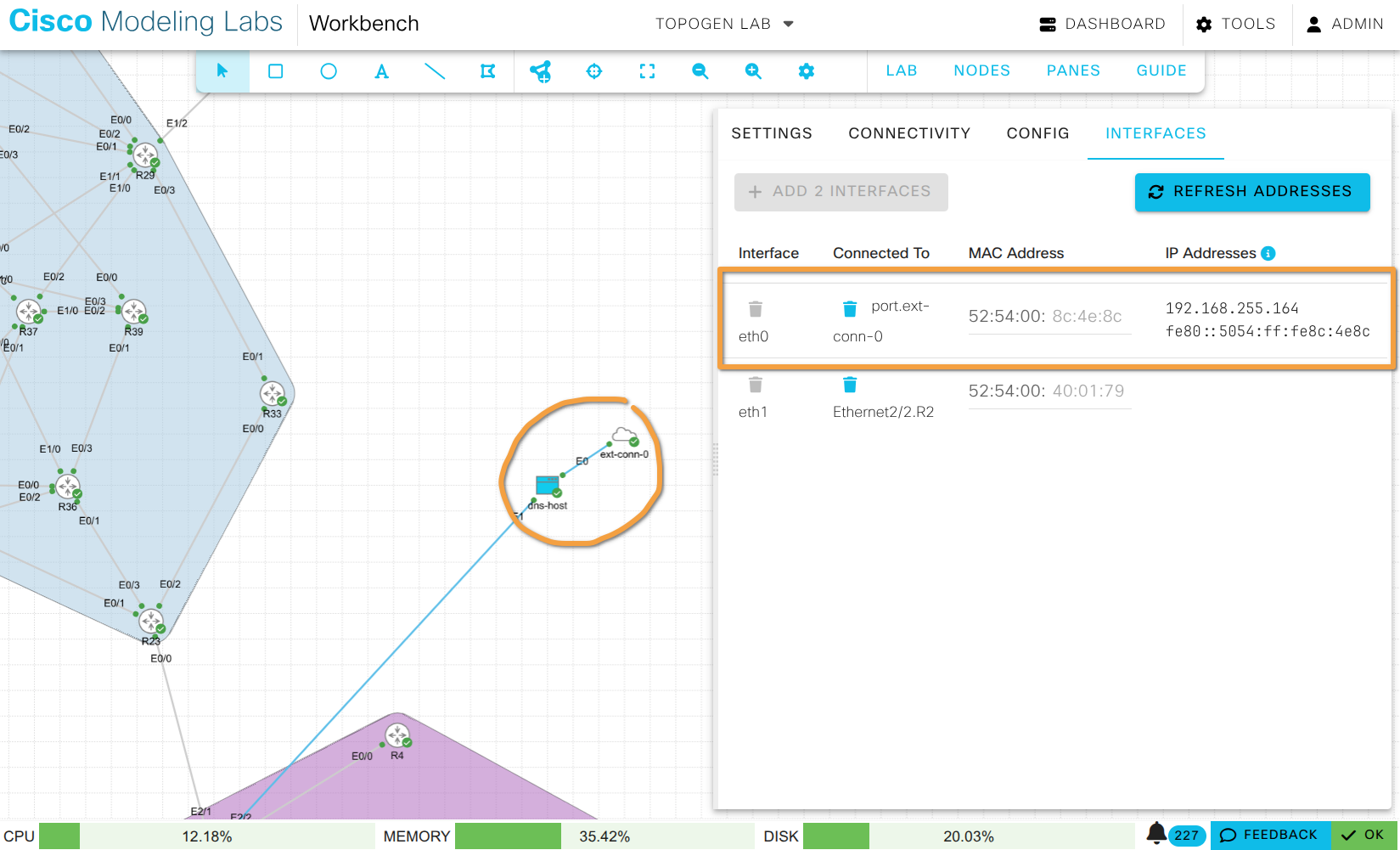Click the Cisco Modeling Labs logo
The image size is (1400, 850).
145,21
